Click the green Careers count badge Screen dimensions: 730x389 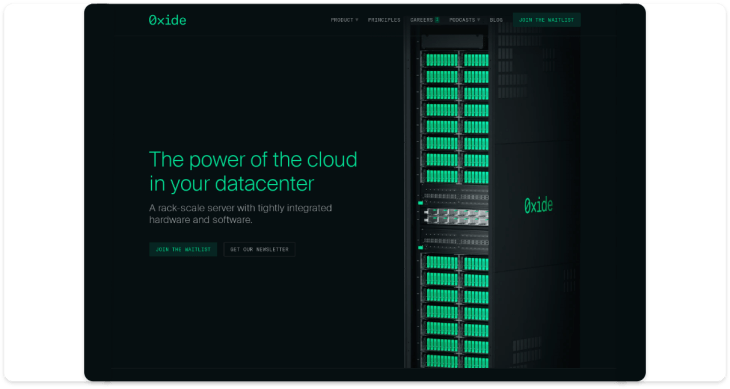437,20
